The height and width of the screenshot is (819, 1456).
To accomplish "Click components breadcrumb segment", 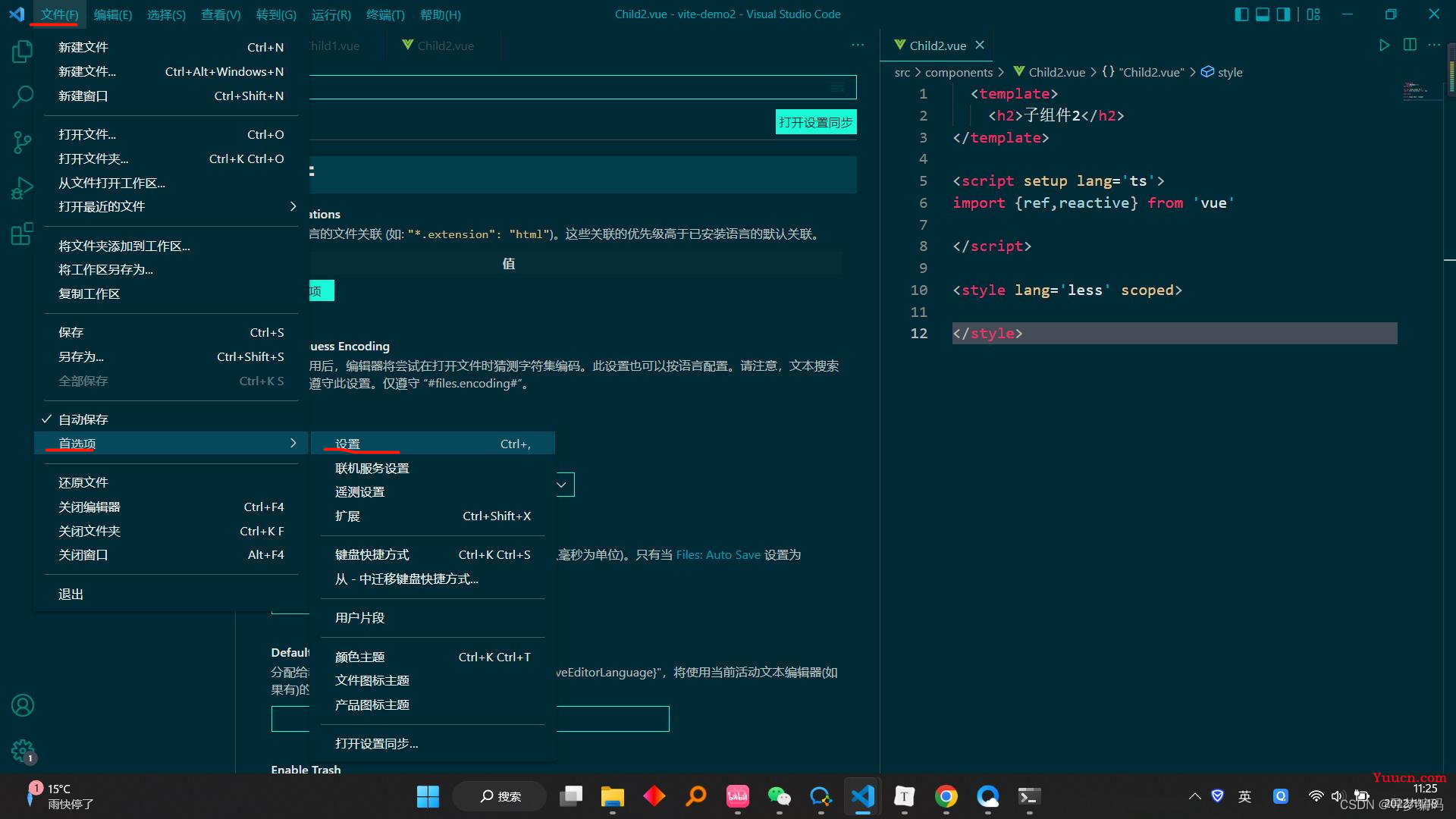I will click(959, 72).
